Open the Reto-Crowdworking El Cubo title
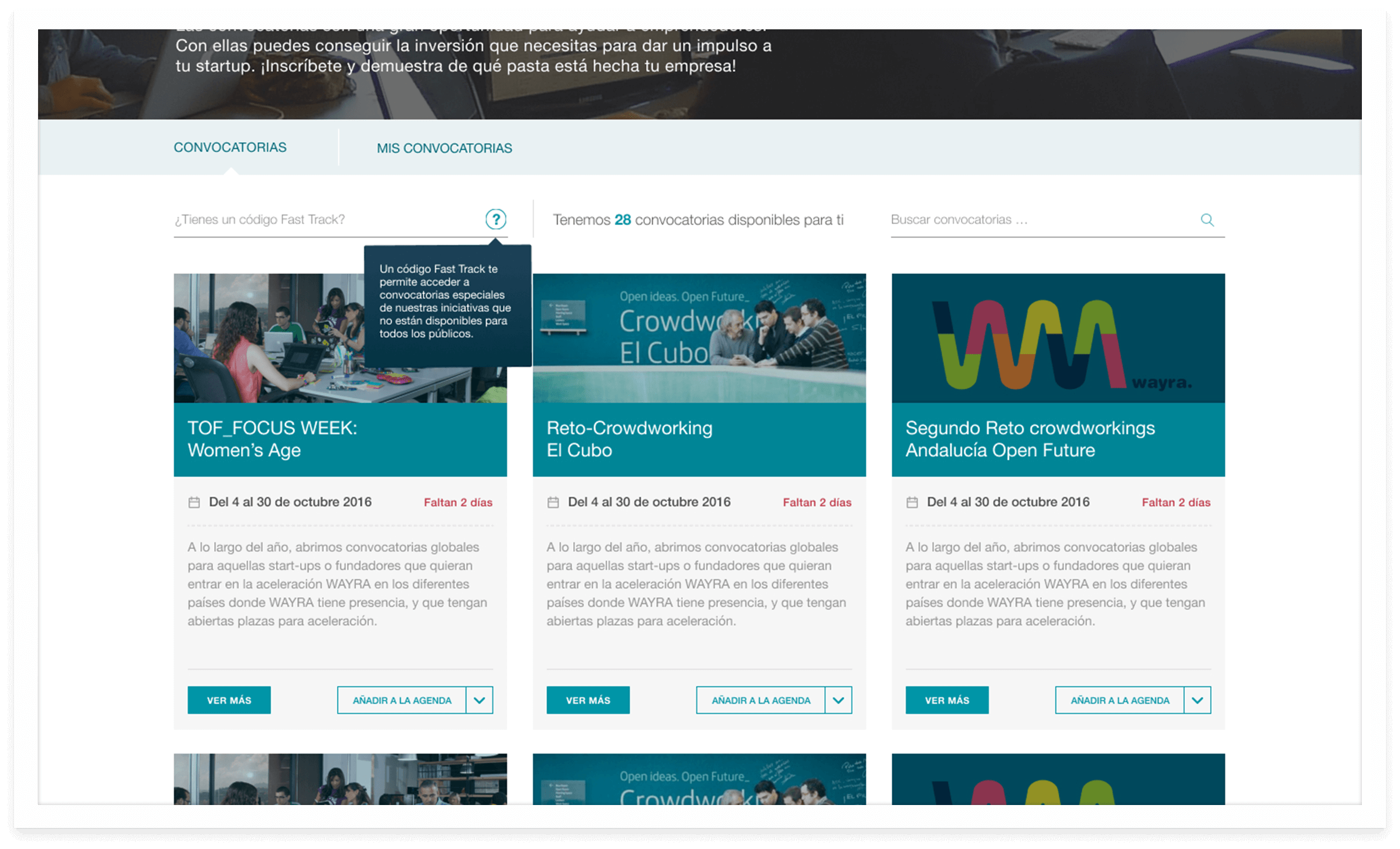This screenshot has width=1400, height=849. click(x=630, y=439)
